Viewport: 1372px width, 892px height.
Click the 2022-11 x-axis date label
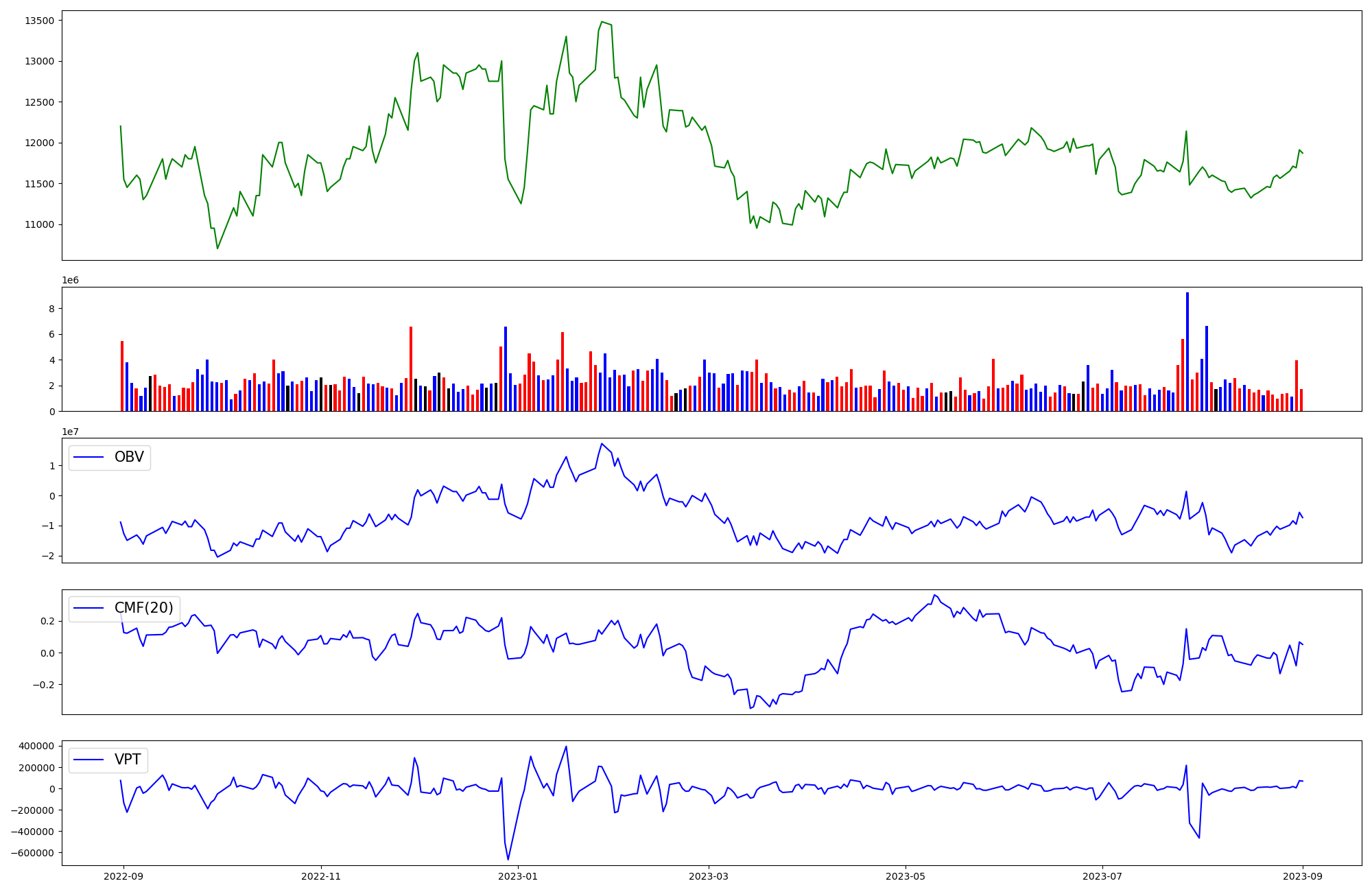point(321,876)
